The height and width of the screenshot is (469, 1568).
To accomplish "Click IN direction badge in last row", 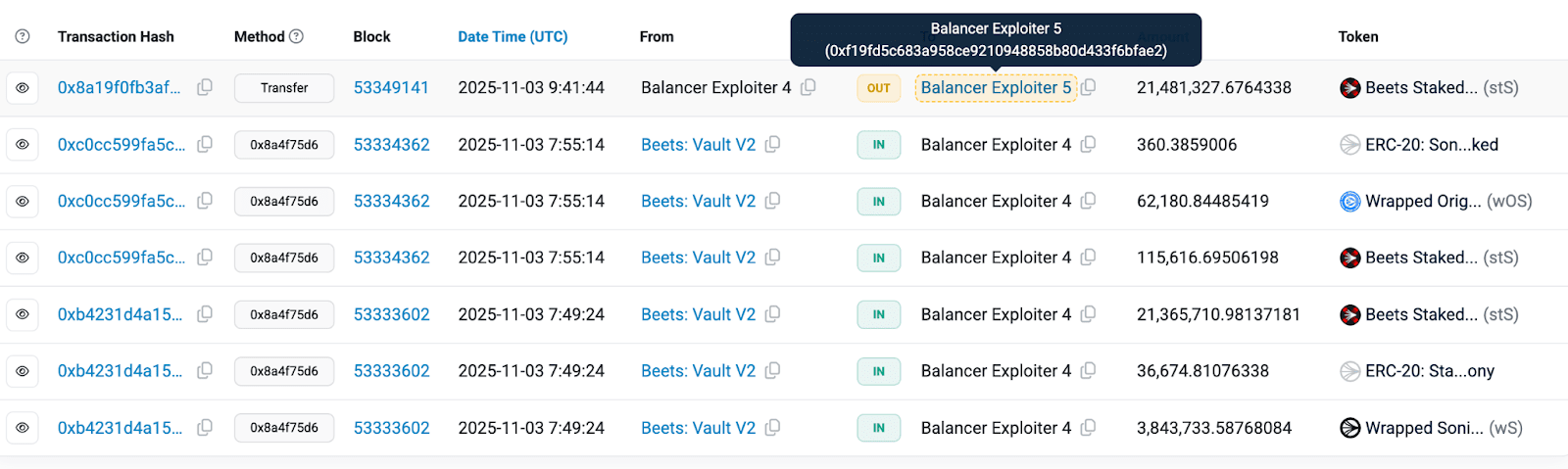I will [878, 428].
